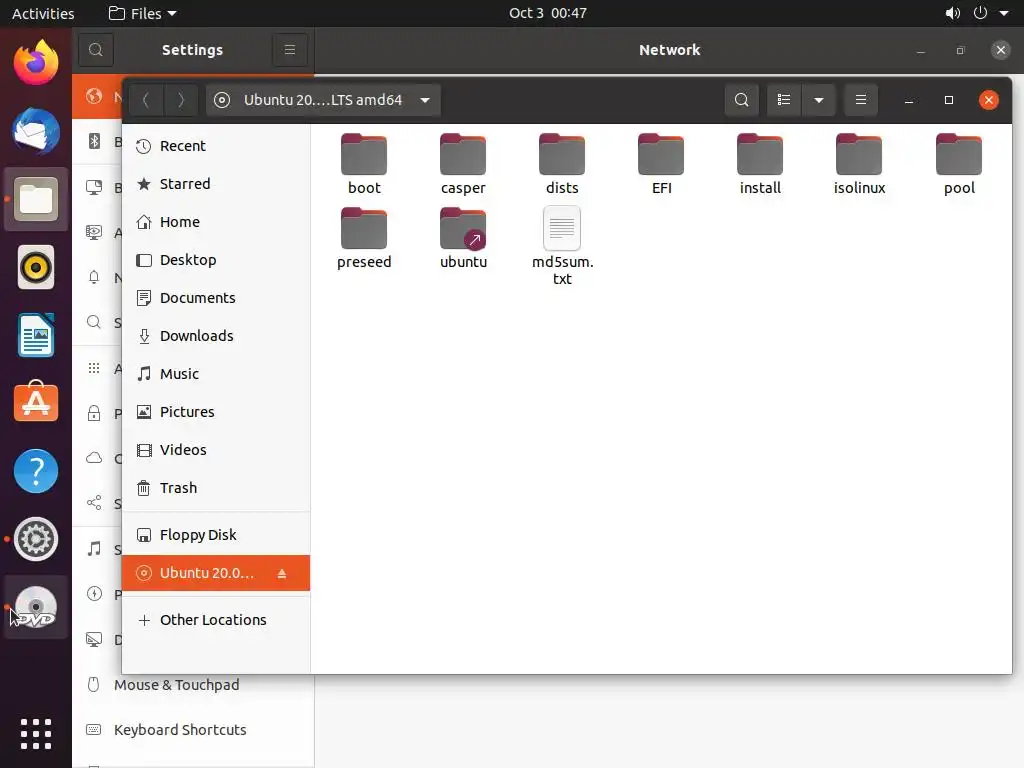Launch Firefox from the dock
This screenshot has height=768, width=1024.
pyautogui.click(x=36, y=62)
